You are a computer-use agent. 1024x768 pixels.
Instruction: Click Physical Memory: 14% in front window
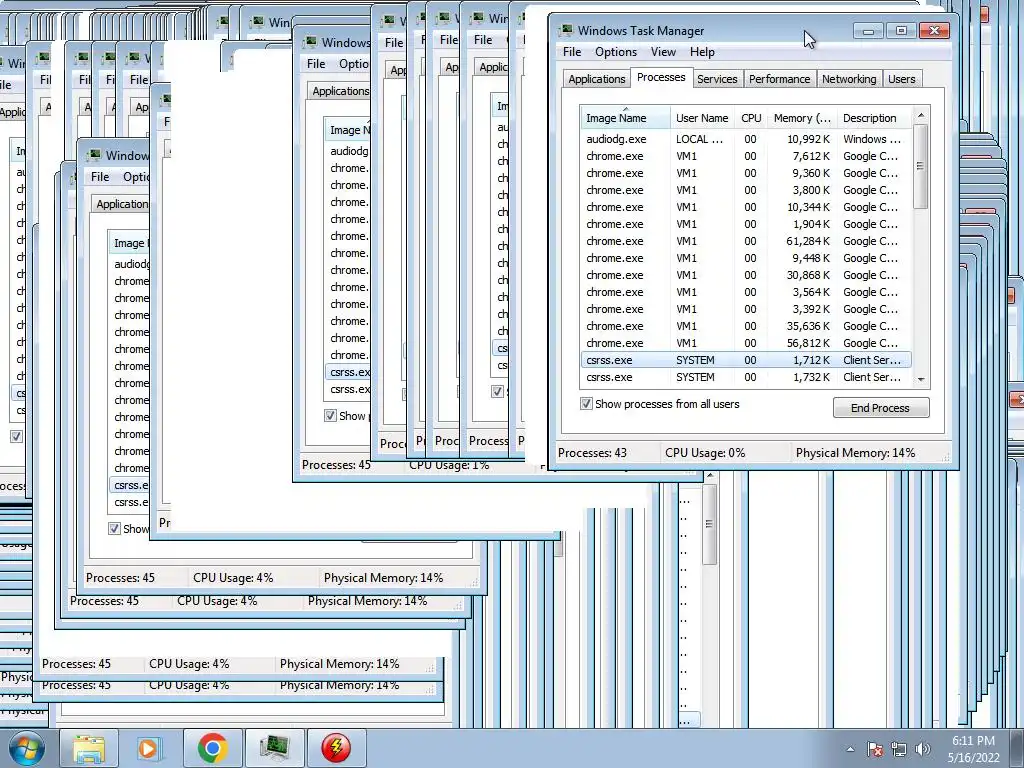point(856,453)
